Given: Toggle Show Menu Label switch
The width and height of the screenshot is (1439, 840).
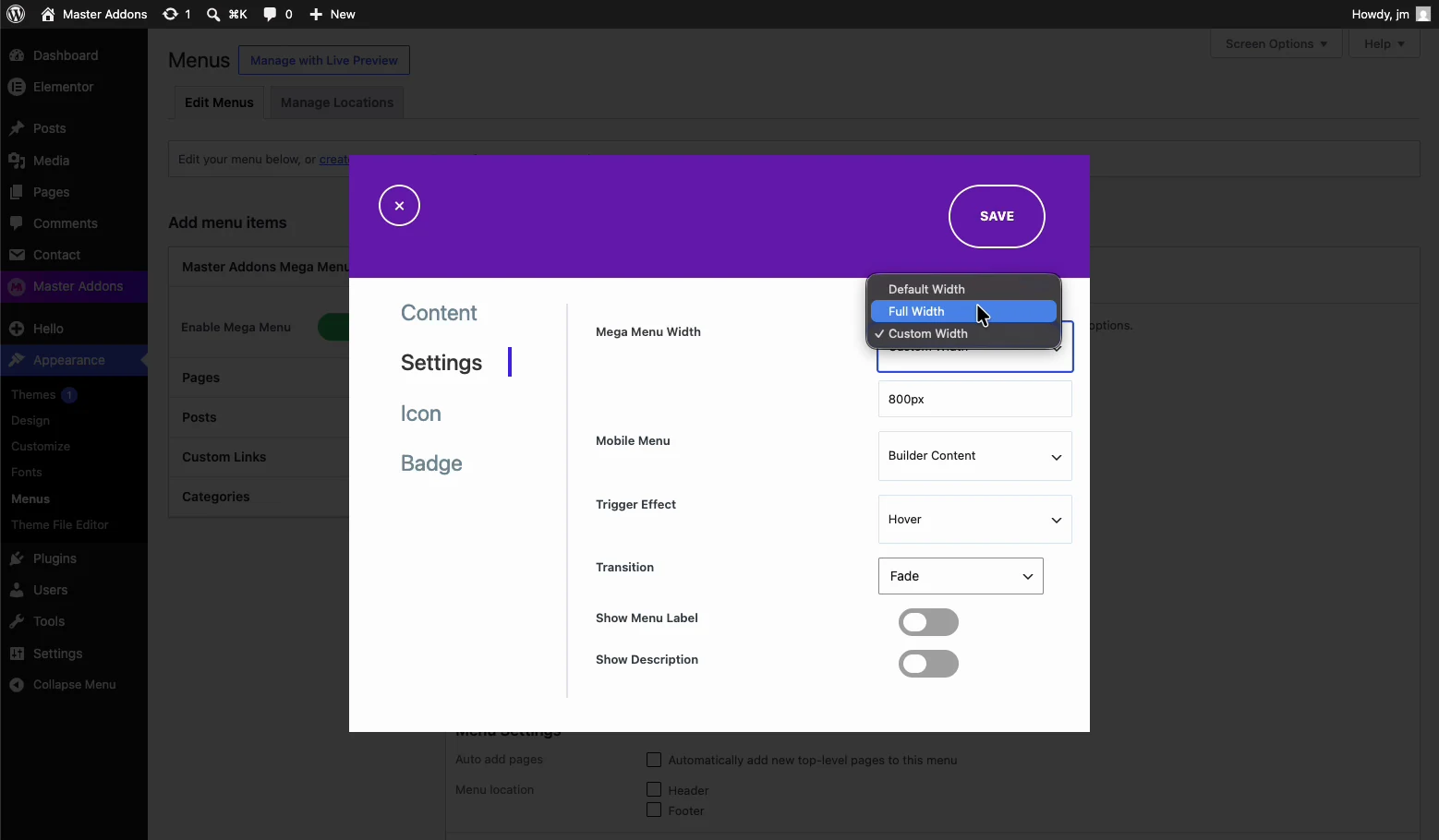Looking at the screenshot, I should (928, 622).
